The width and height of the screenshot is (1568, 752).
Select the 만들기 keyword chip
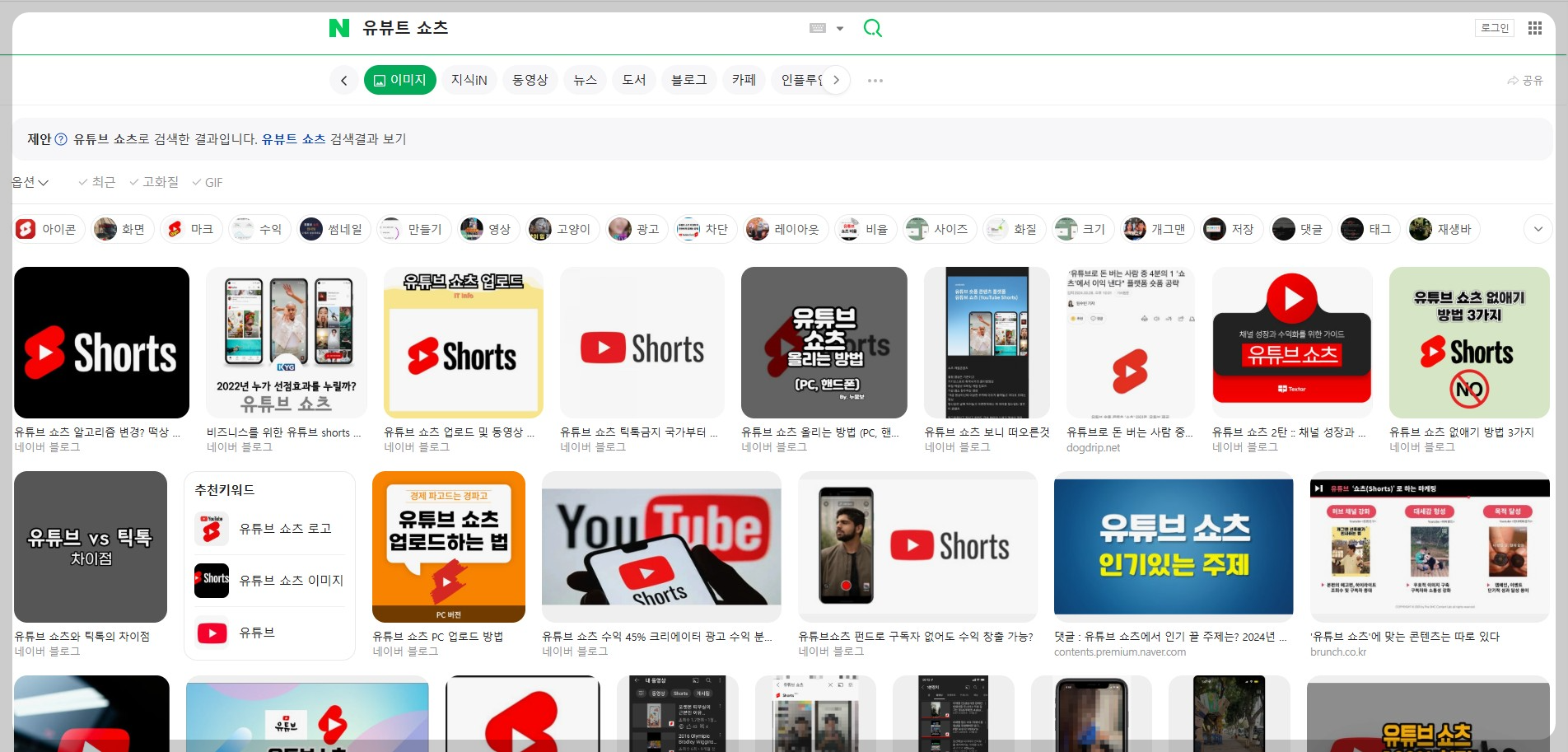tap(414, 229)
